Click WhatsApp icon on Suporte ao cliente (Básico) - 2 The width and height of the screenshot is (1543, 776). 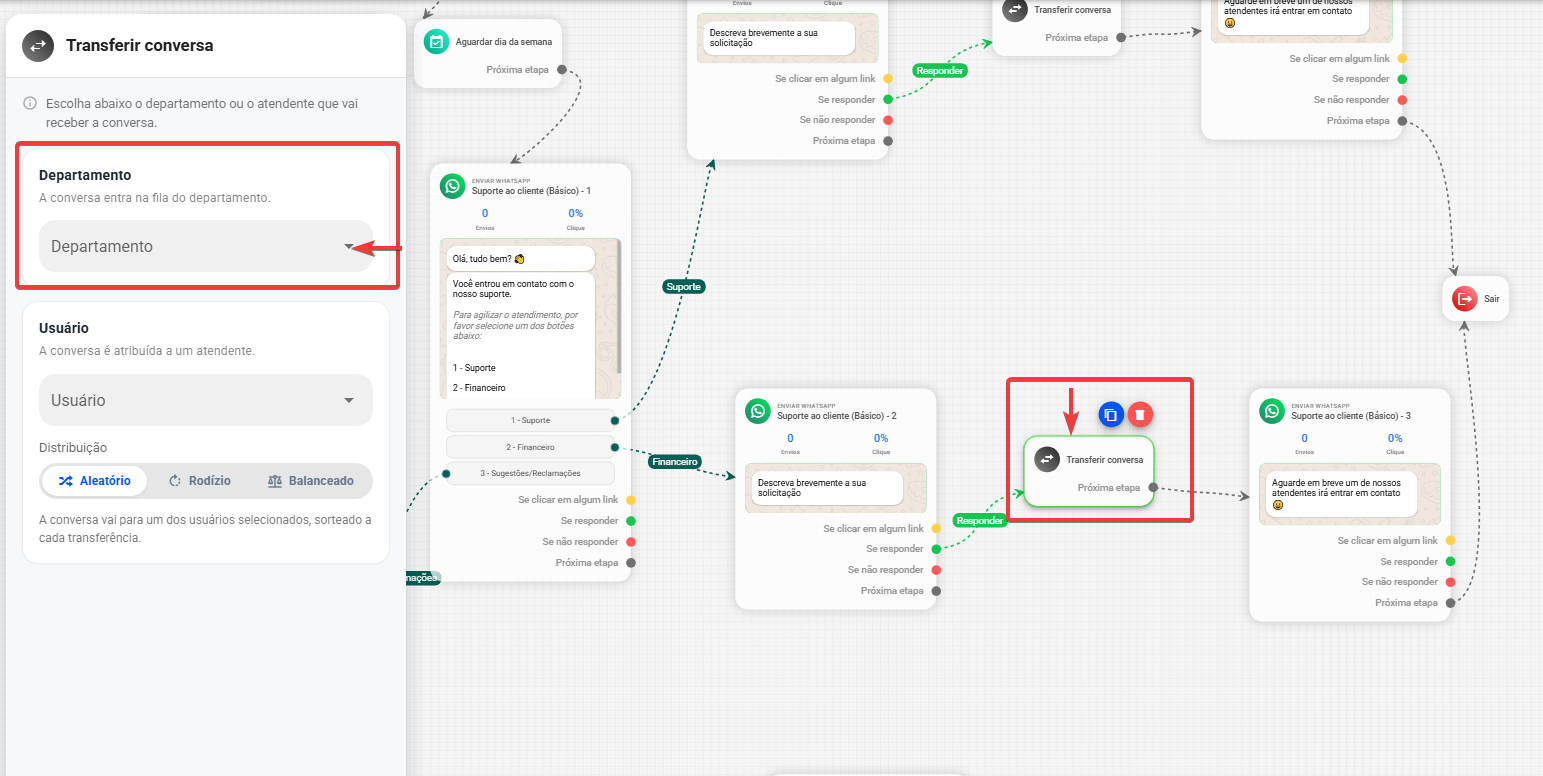tap(758, 411)
